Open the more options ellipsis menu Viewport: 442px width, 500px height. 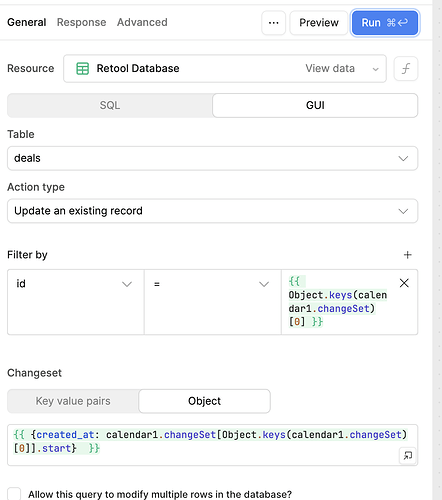coord(273,23)
